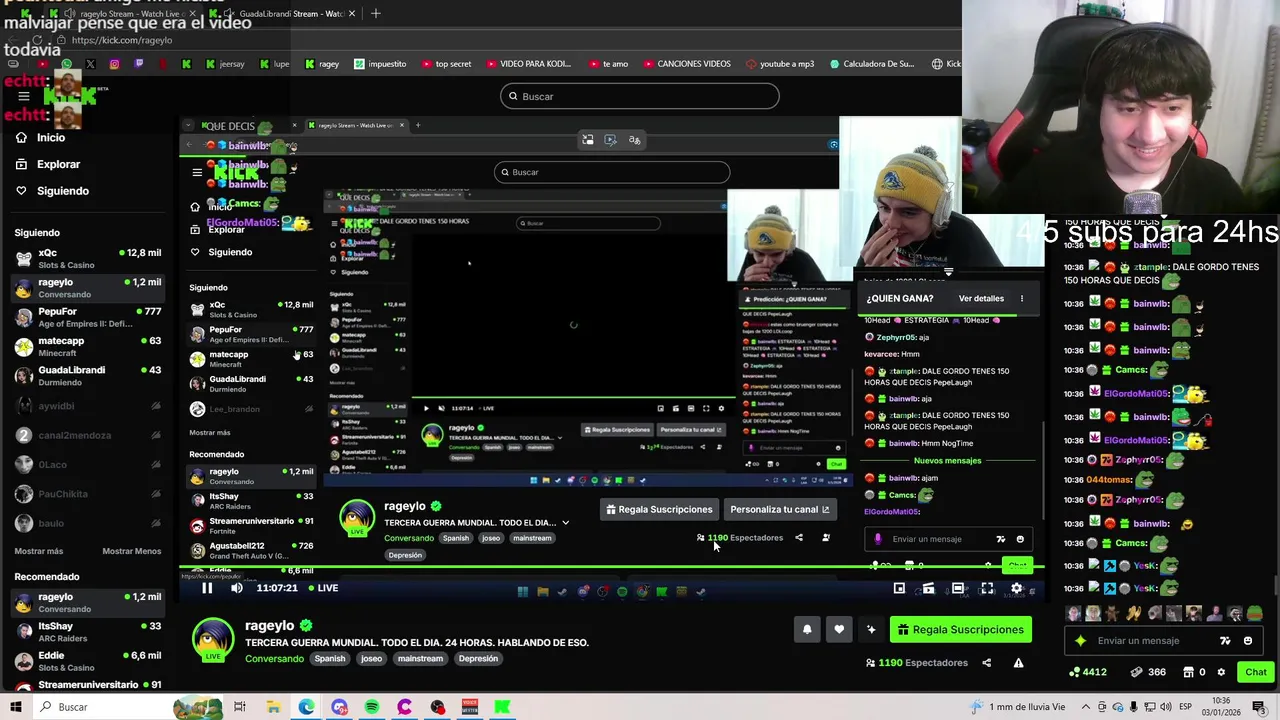
Task: Select the Depresión tag
Action: coord(478,659)
